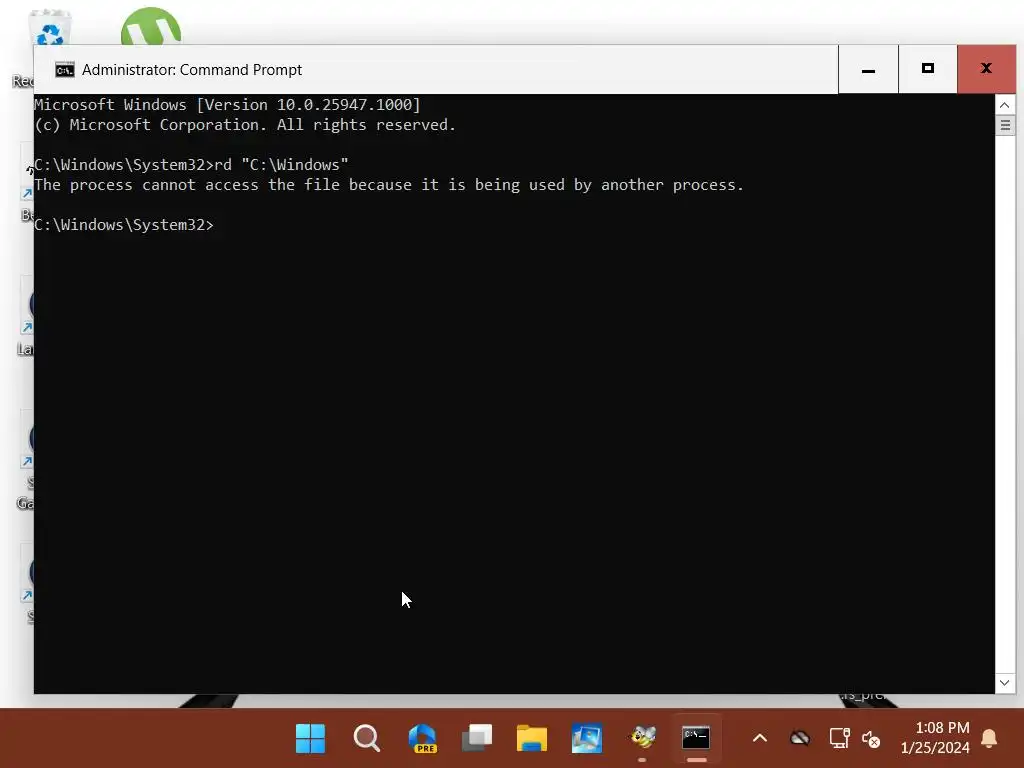1024x768 pixels.
Task: Click the Microsoft Corporation copyright line
Action: click(245, 125)
